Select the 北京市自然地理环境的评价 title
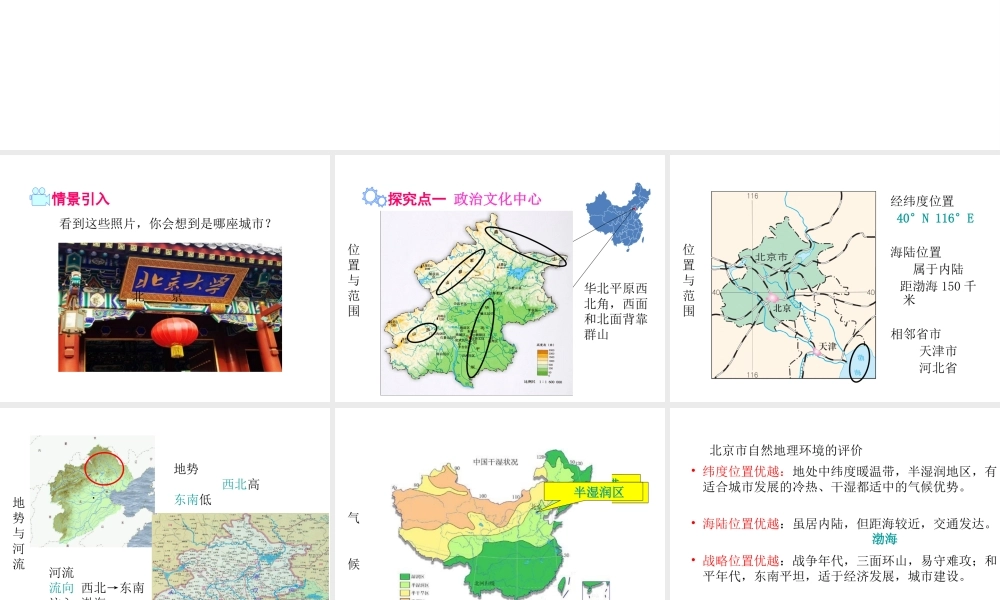This screenshot has height=600, width=1000. tap(786, 450)
